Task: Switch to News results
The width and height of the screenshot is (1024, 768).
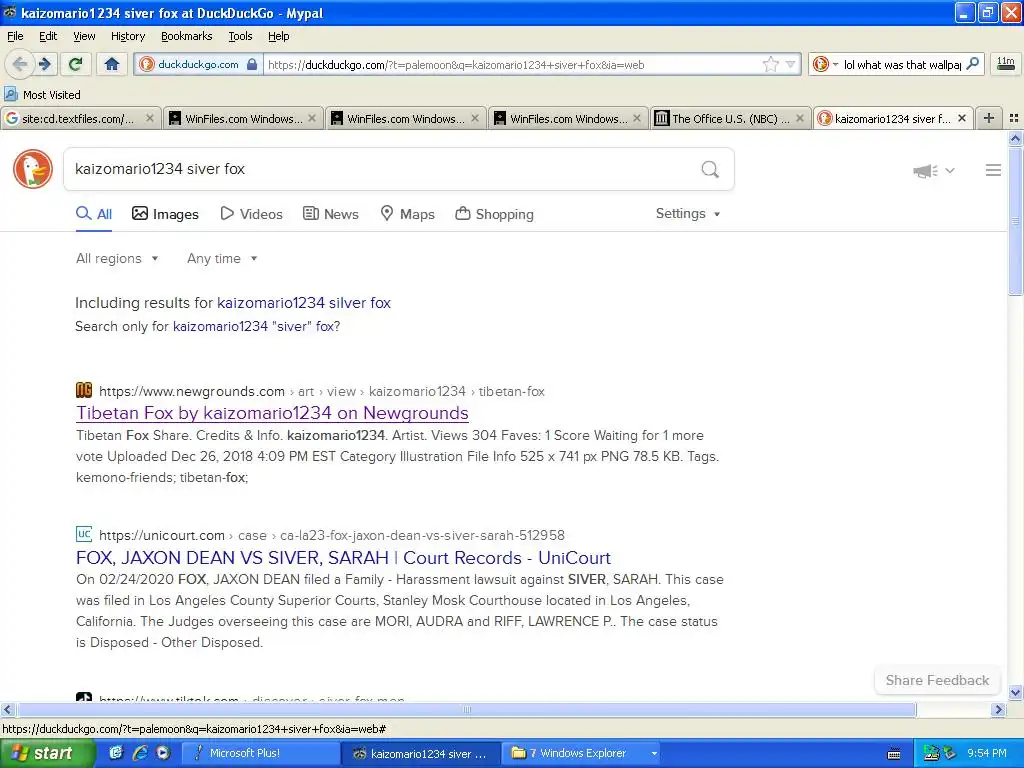Action: point(330,214)
